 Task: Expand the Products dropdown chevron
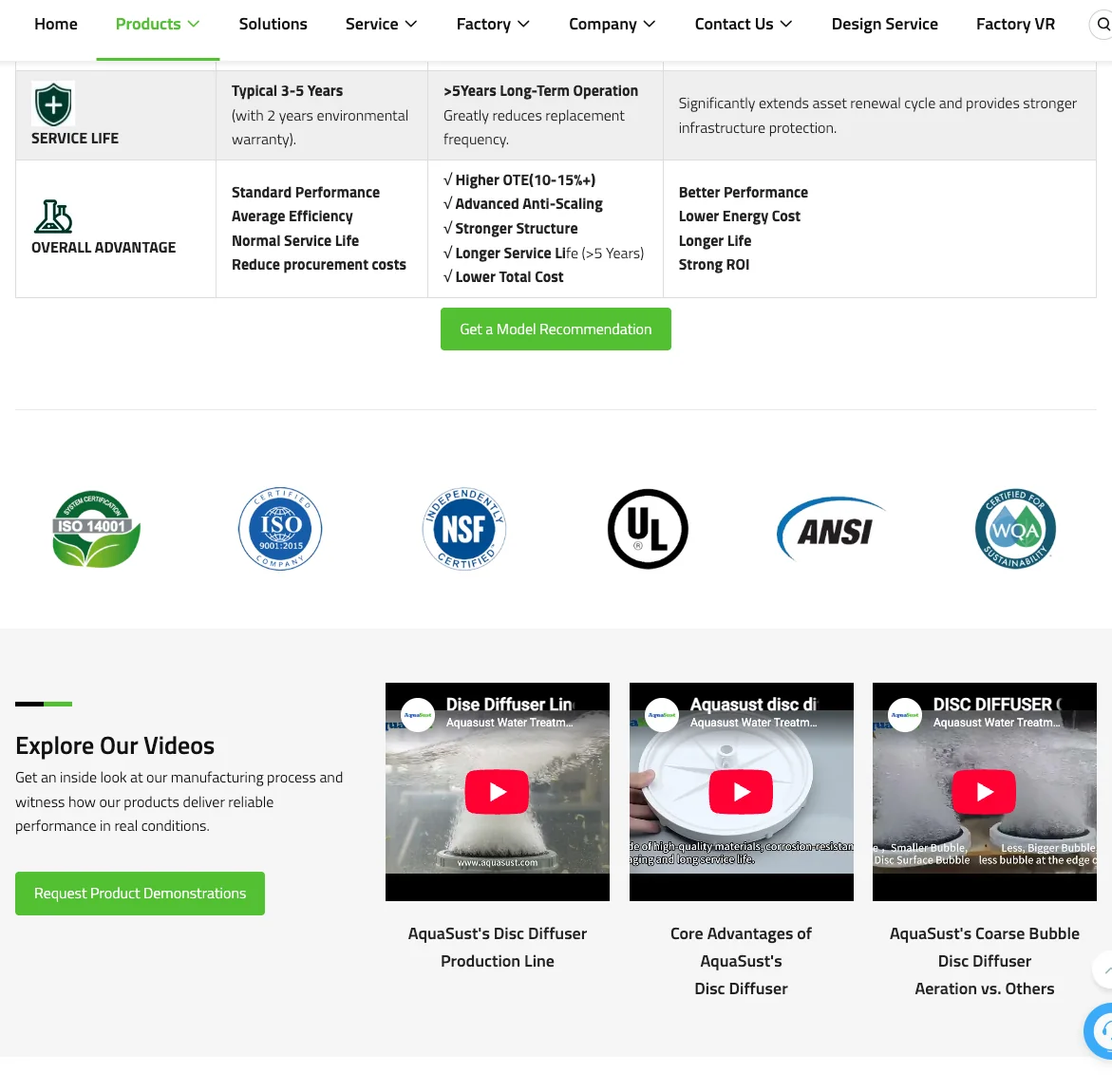(194, 24)
